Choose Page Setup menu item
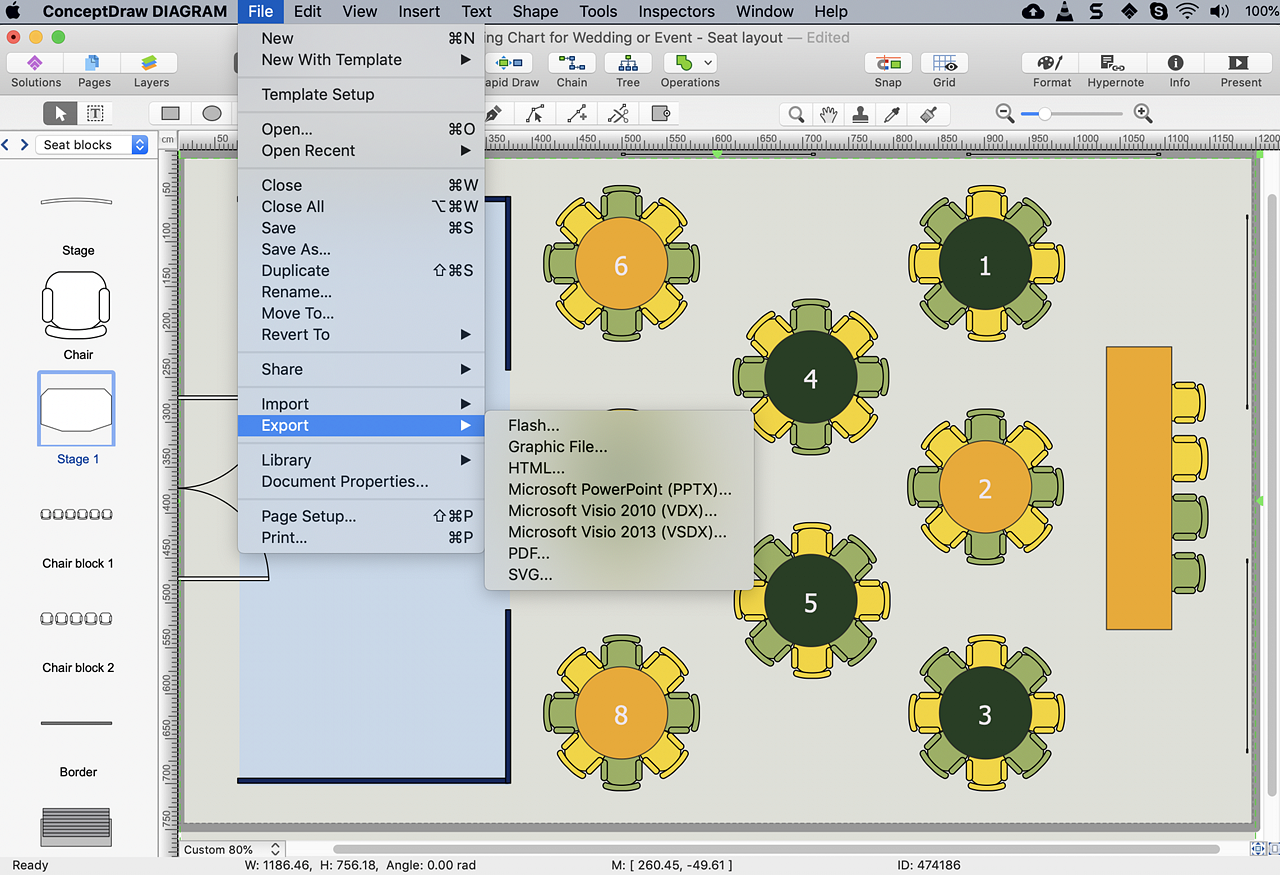This screenshot has width=1280, height=875. pos(361,516)
